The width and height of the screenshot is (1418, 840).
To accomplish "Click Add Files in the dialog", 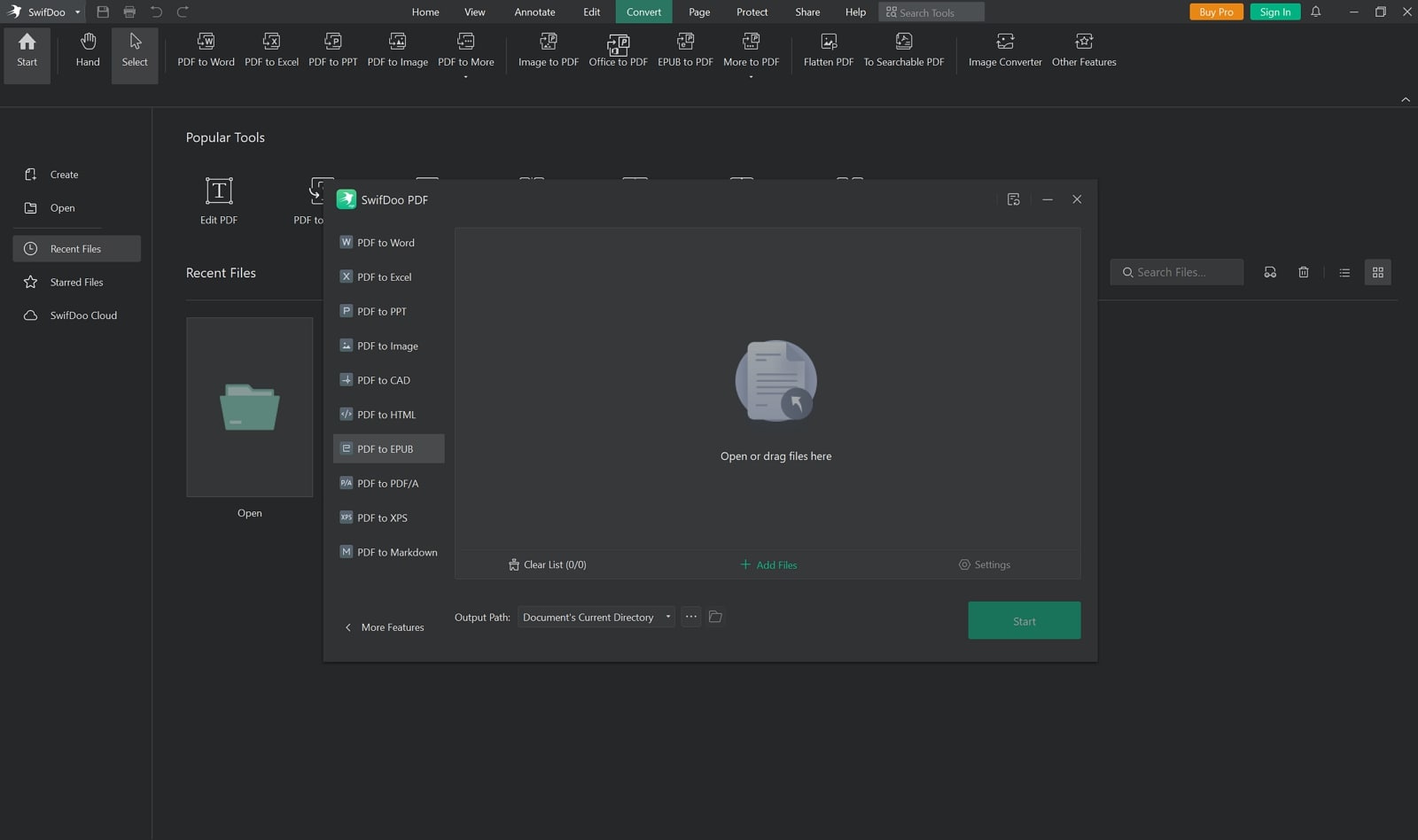I will 768,565.
